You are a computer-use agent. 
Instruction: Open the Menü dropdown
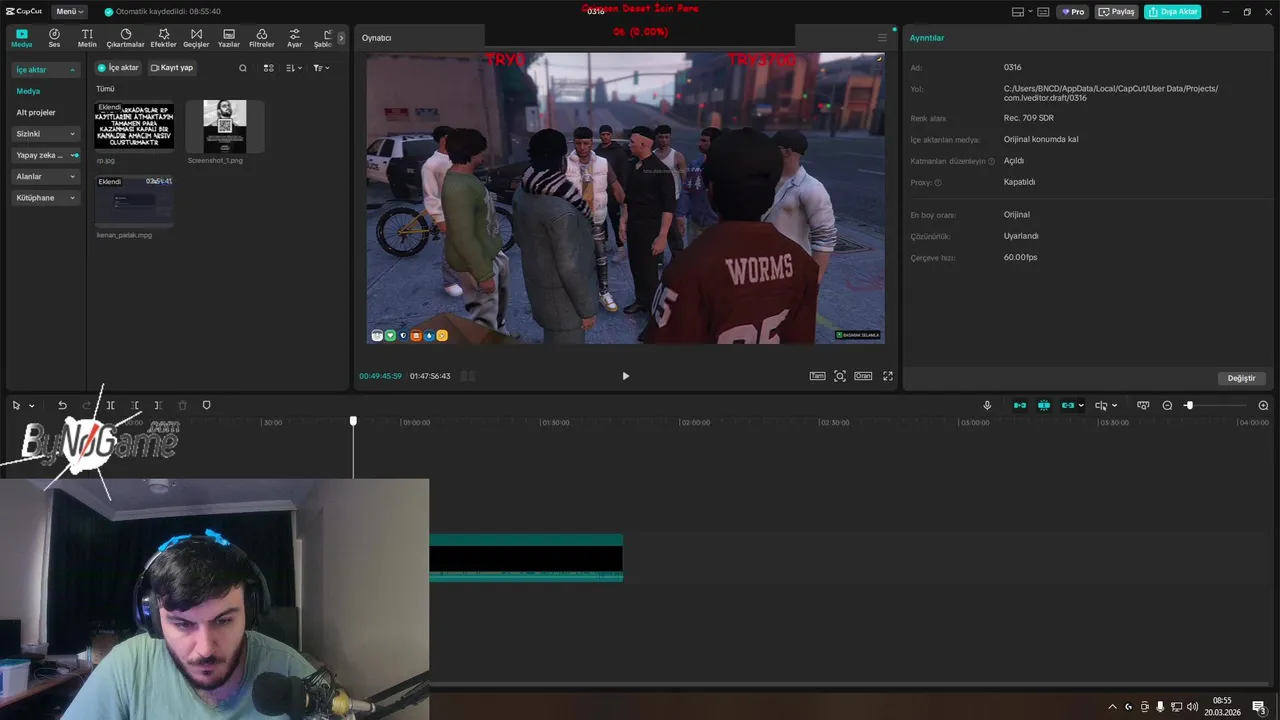(69, 12)
